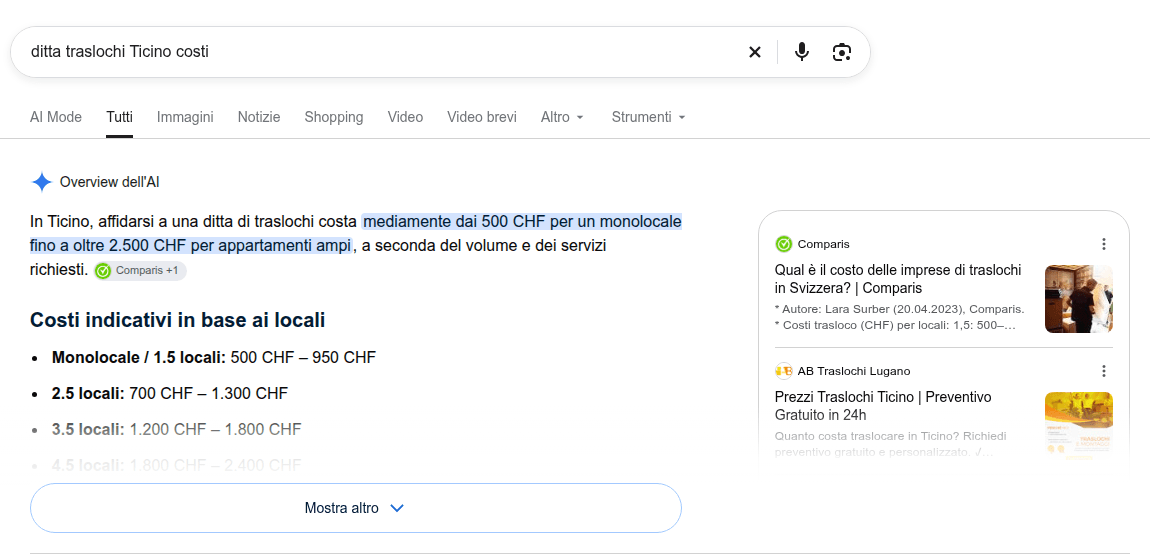Click '3.5 locali: 1.200 CHF – 1.800 CHF' row

(176, 430)
